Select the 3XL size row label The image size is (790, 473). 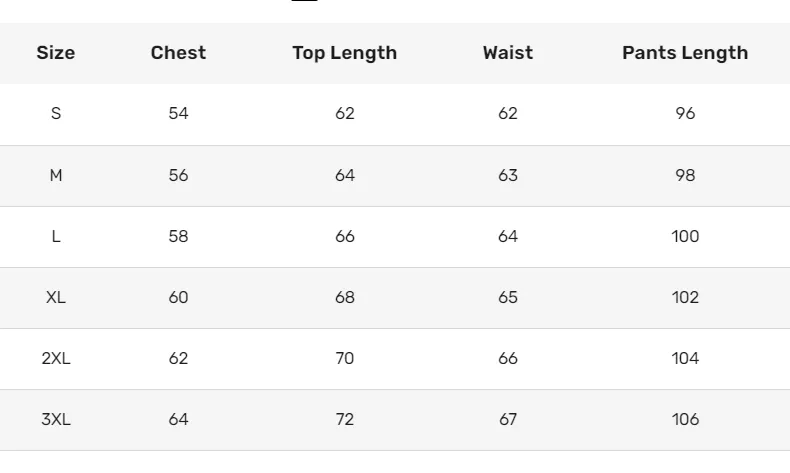point(56,419)
